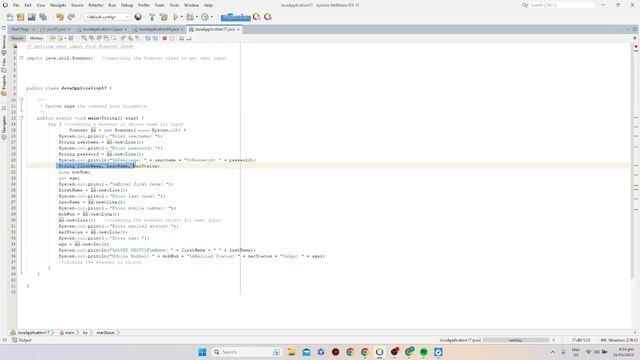The width and height of the screenshot is (640, 360).
Task: Jump to Last Edit in editor toolbar
Action: click(x=53, y=38)
